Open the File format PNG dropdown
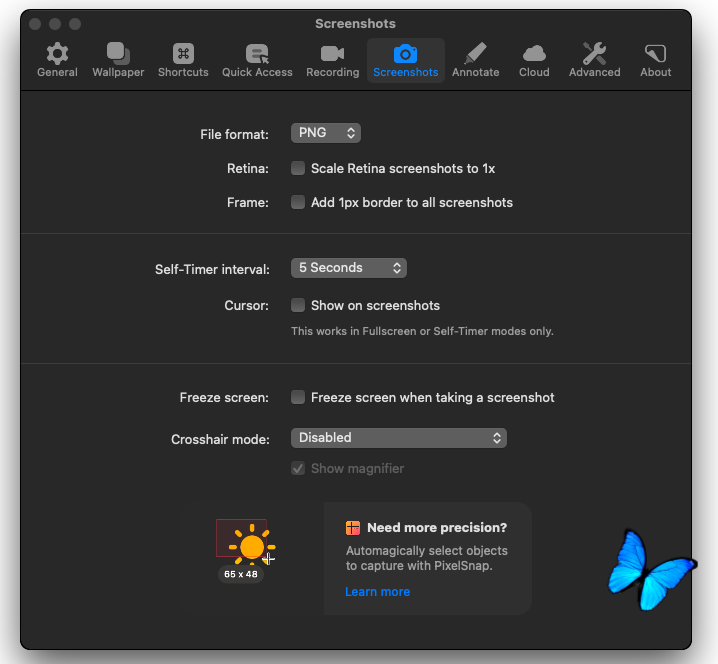 326,133
